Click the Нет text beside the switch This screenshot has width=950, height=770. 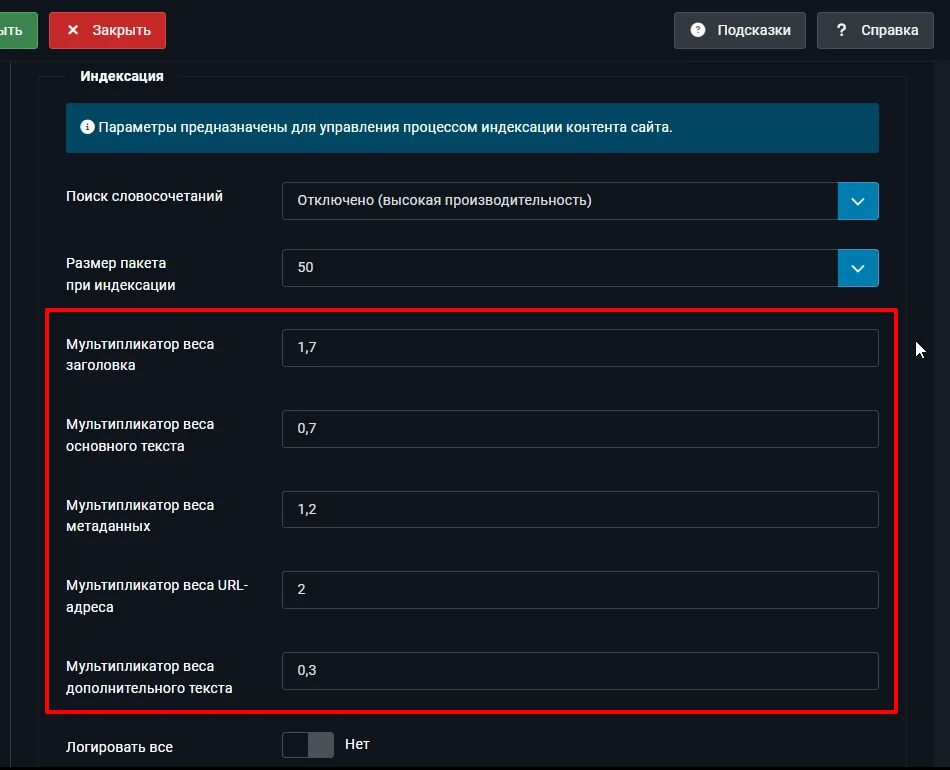click(x=357, y=745)
